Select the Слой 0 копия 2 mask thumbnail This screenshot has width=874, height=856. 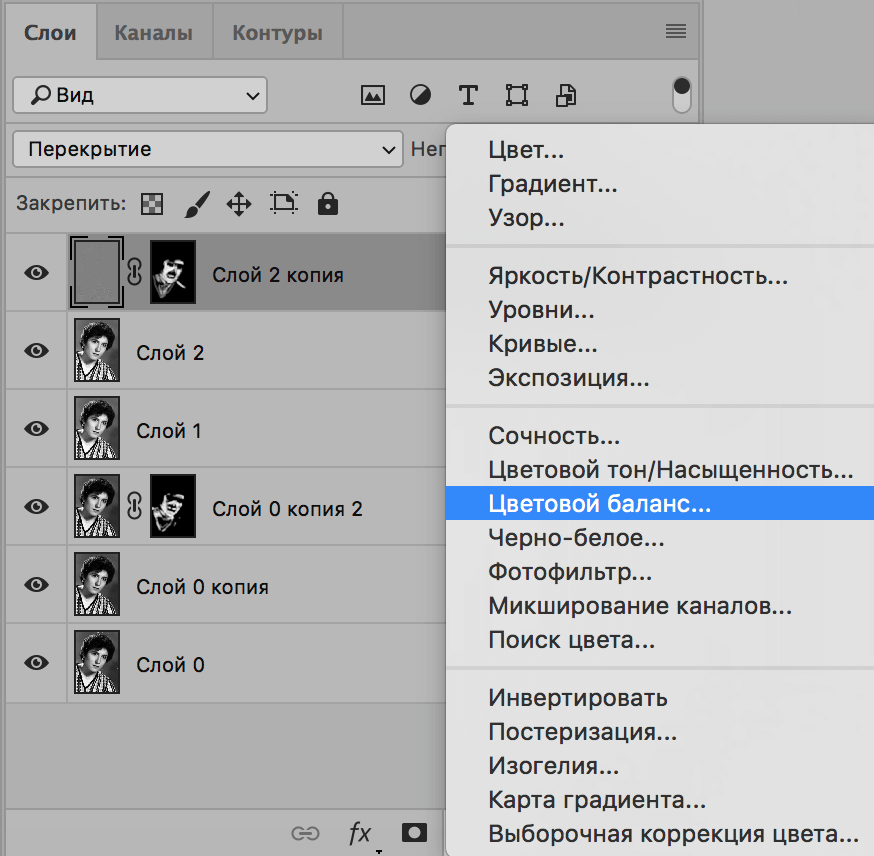(x=173, y=507)
